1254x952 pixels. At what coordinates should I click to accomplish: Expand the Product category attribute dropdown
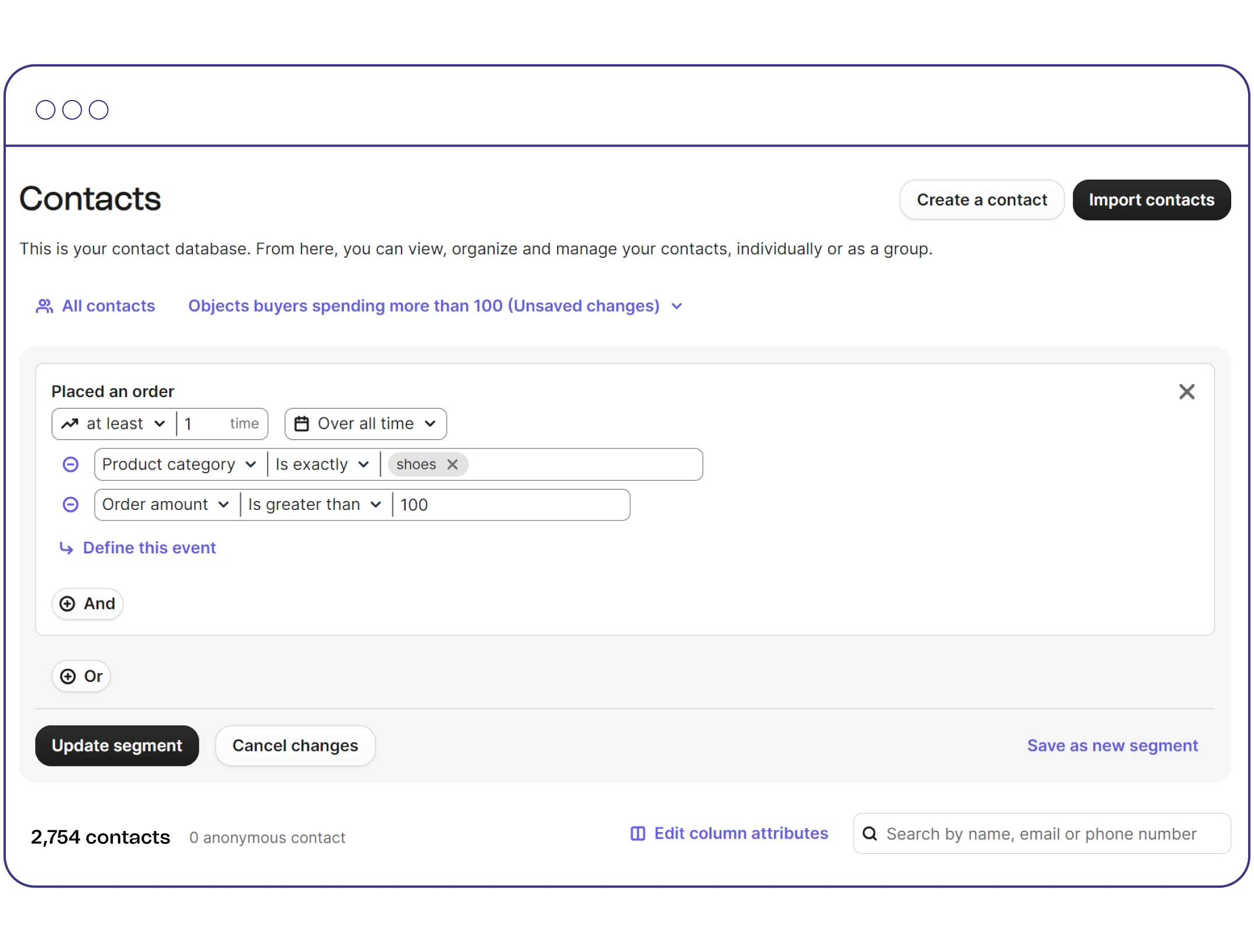click(179, 464)
